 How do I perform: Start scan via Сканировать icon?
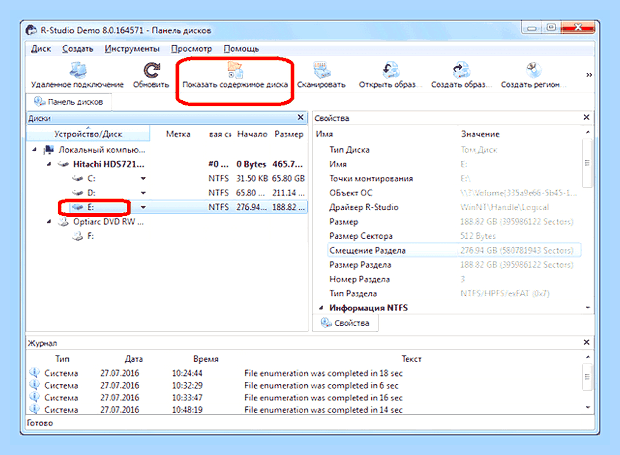coord(321,70)
